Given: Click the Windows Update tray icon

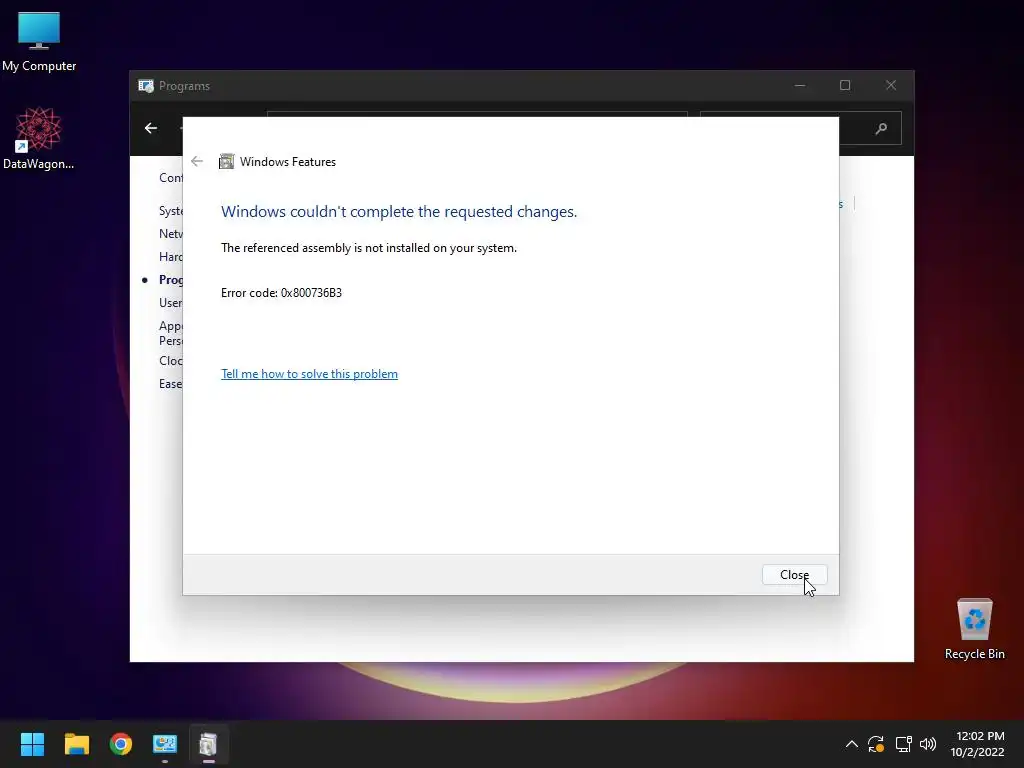Looking at the screenshot, I should point(876,744).
